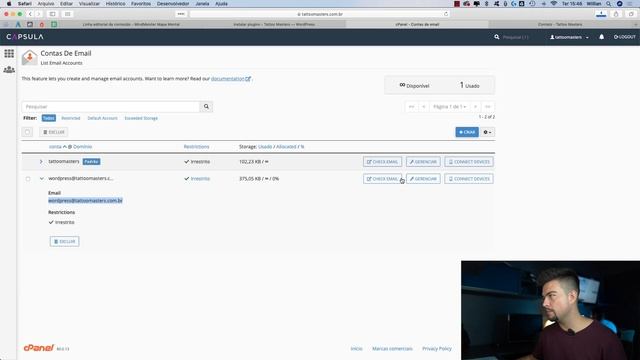The width and height of the screenshot is (640, 360).
Task: Click Logout in the header
Action: (x=624, y=37)
